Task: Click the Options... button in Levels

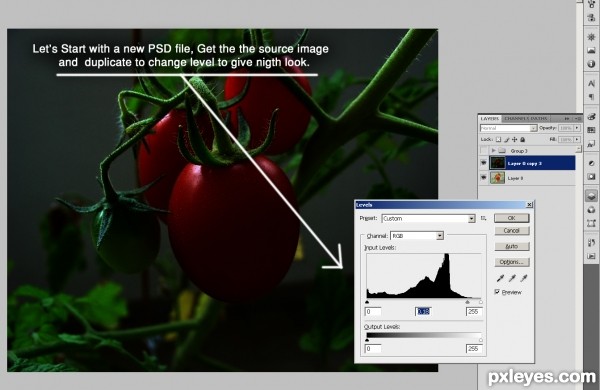Action: [x=512, y=262]
